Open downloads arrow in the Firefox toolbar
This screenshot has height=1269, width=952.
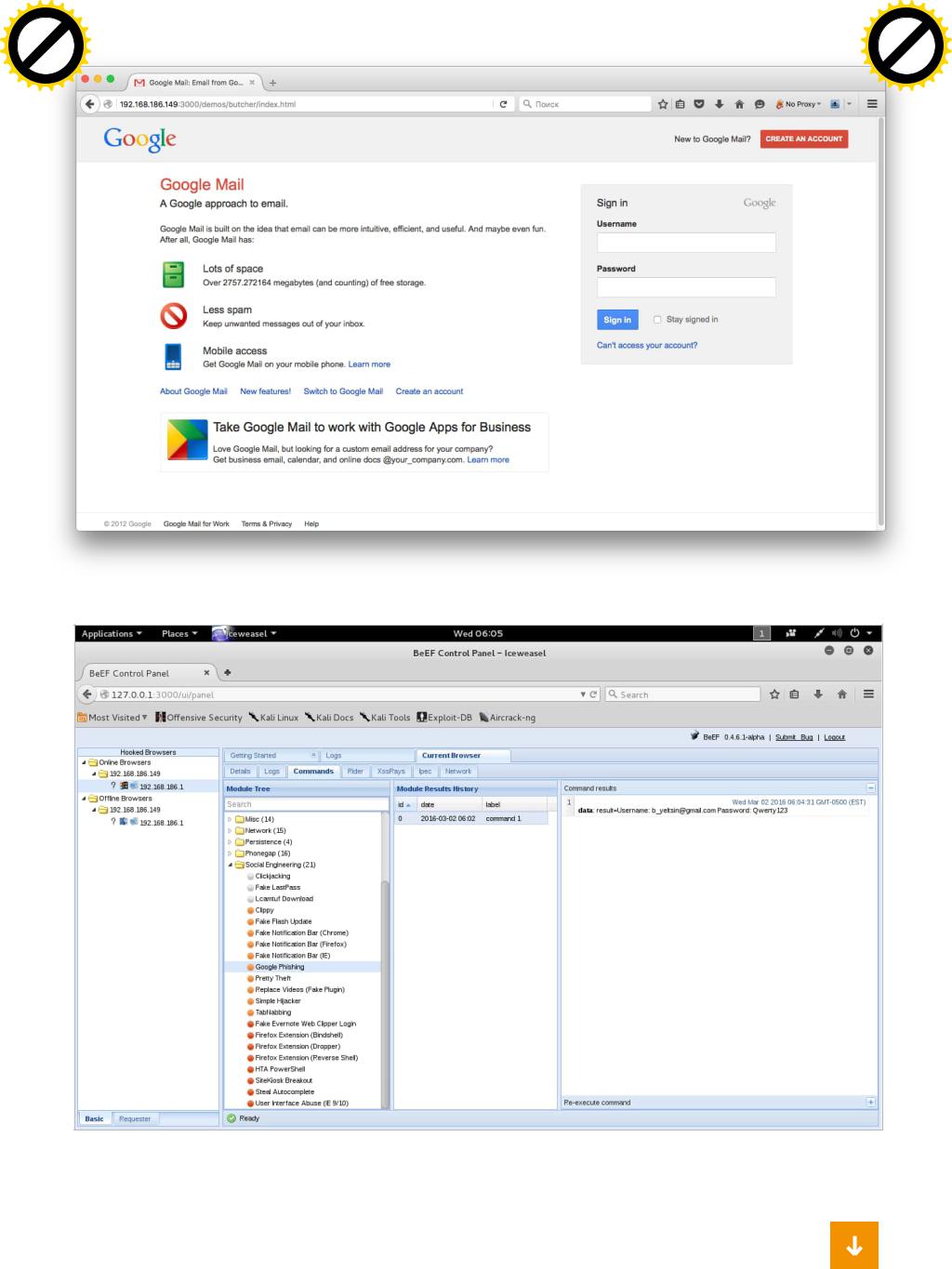click(x=719, y=104)
